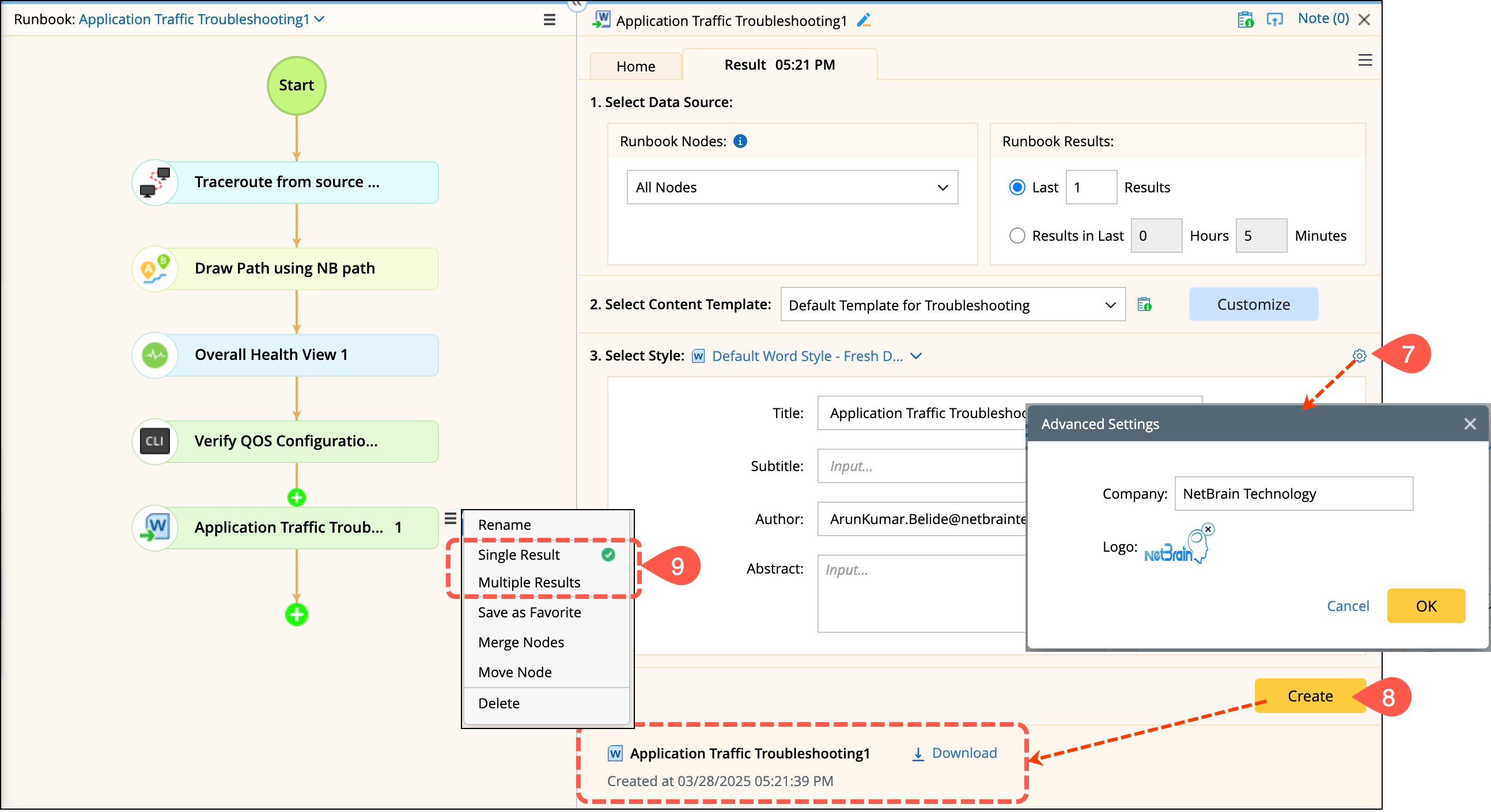
Task: Click the CLI Verify QOS node icon
Action: coord(154,442)
